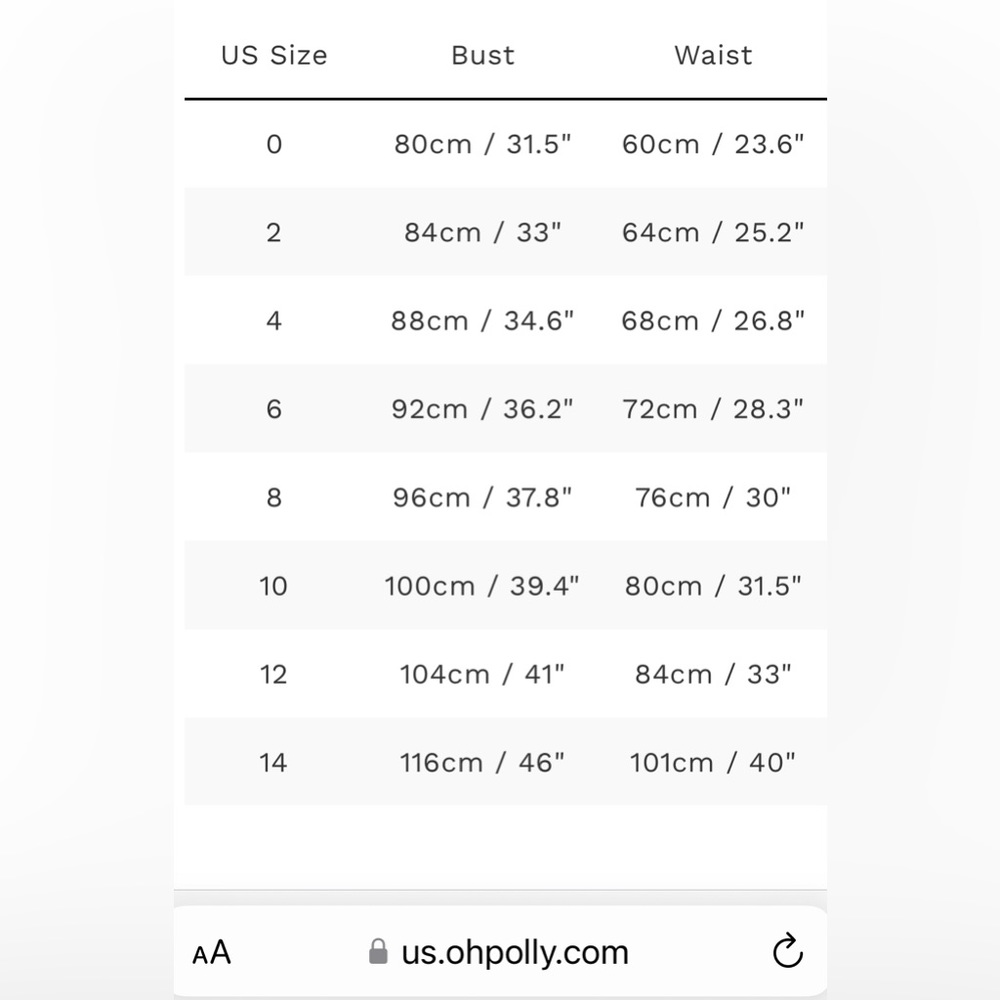Click the 84cm / 33" waist cell
Viewport: 1000px width, 1000px height.
(713, 674)
